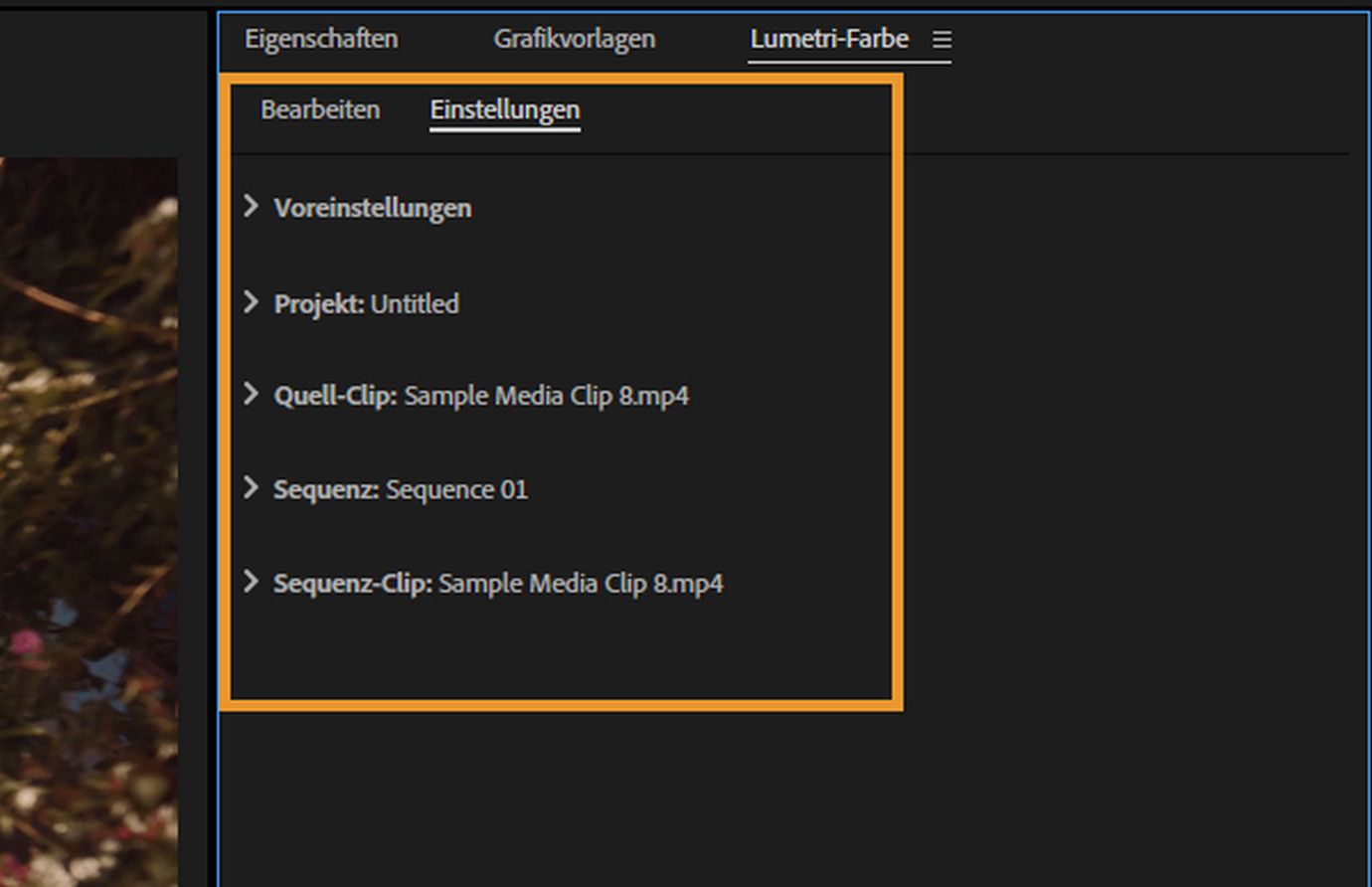The height and width of the screenshot is (887, 1372).
Task: Select the Einstellungen subtab
Action: pos(504,110)
